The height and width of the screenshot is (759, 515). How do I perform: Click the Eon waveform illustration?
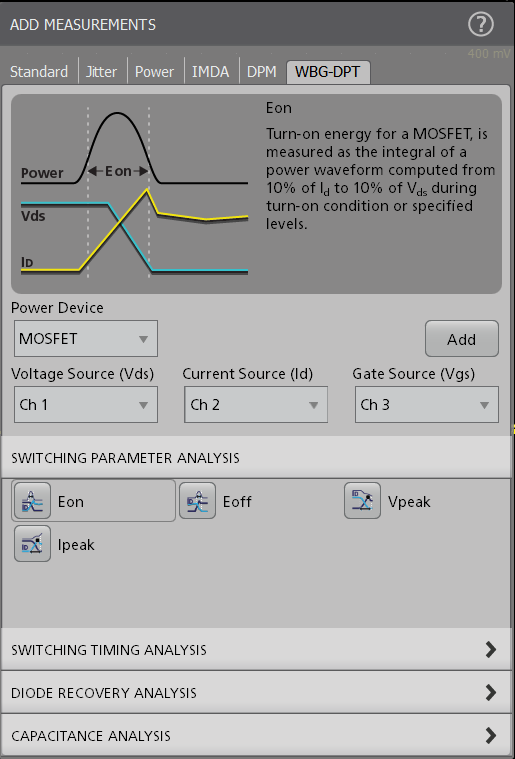pyautogui.click(x=134, y=193)
